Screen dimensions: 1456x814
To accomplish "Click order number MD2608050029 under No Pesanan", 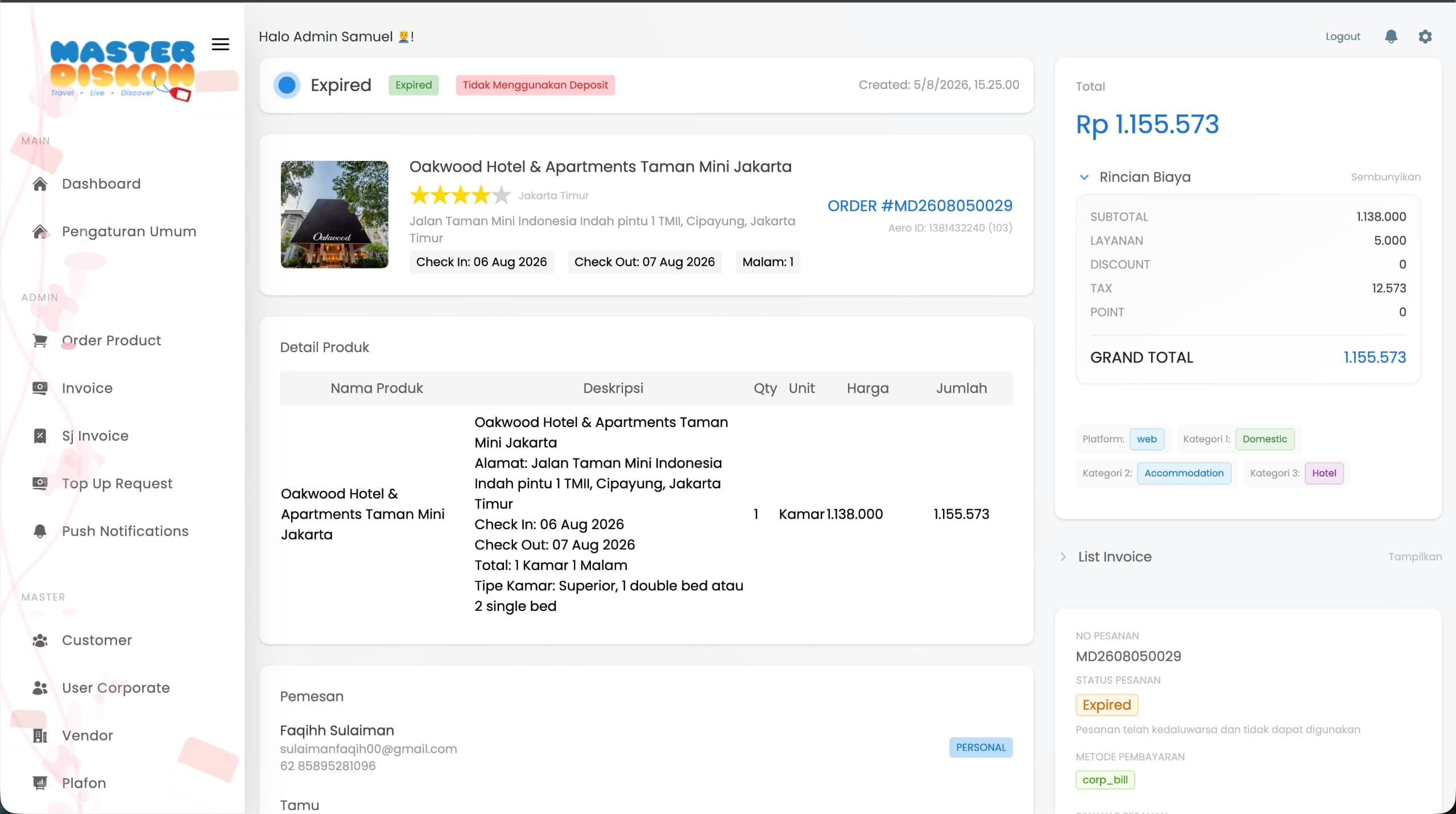I will tap(1128, 656).
